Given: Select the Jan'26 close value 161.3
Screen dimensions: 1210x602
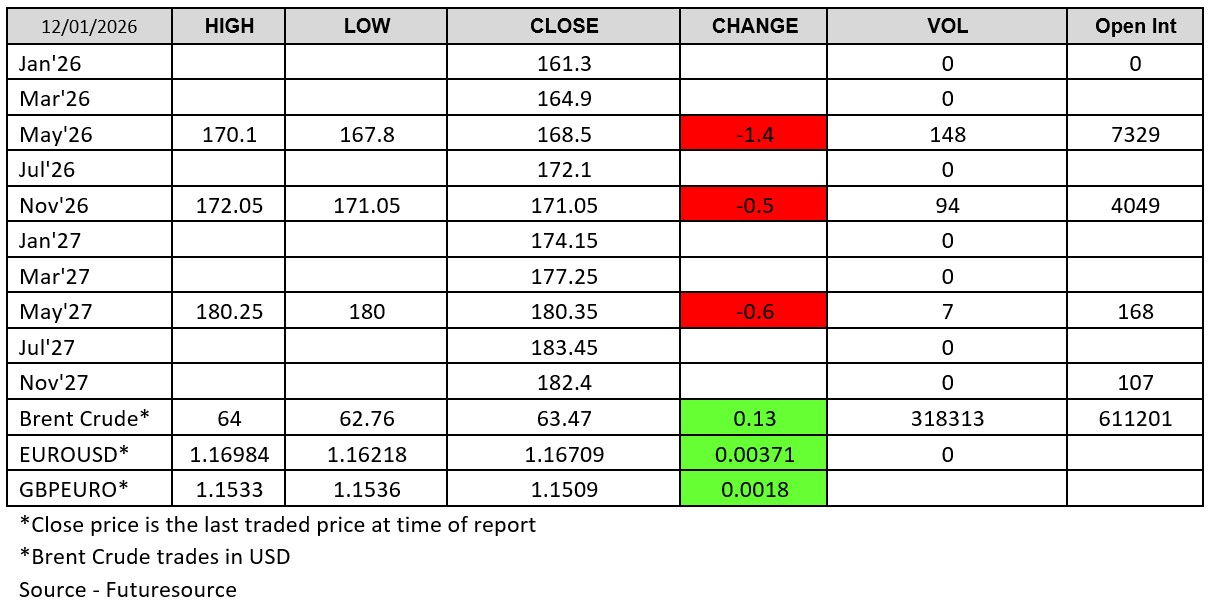Looking at the screenshot, I should click(564, 64).
